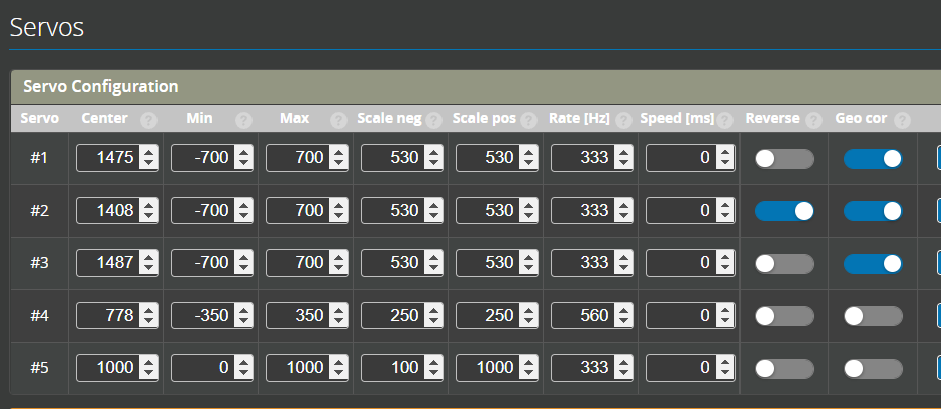The image size is (941, 409).
Task: Click help icon next to Center header
Action: (x=149, y=120)
